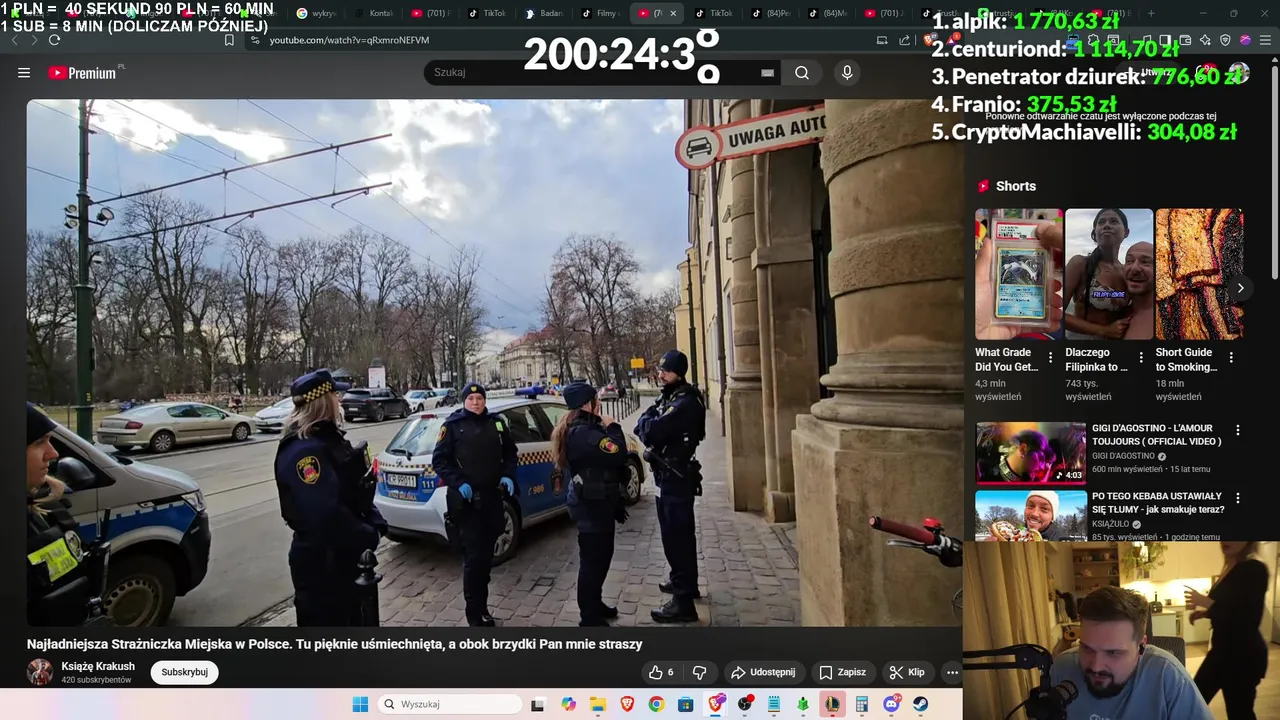This screenshot has height=720, width=1280.
Task: Open more actions menu beside Klip
Action: [952, 673]
